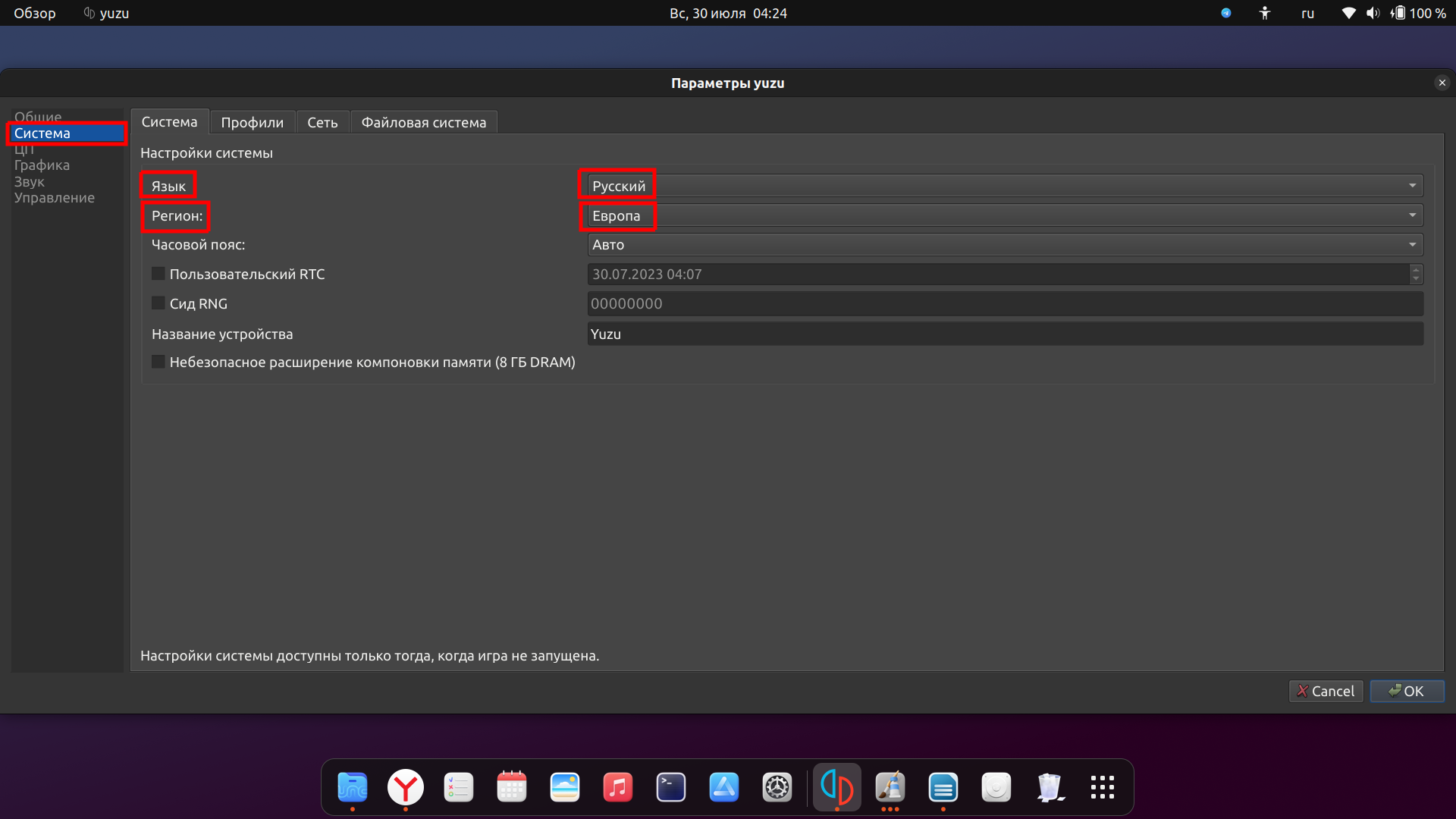Toggle the unsafe 8 ГБ DRAM memory layout checkbox
The height and width of the screenshot is (819, 1456).
[158, 362]
